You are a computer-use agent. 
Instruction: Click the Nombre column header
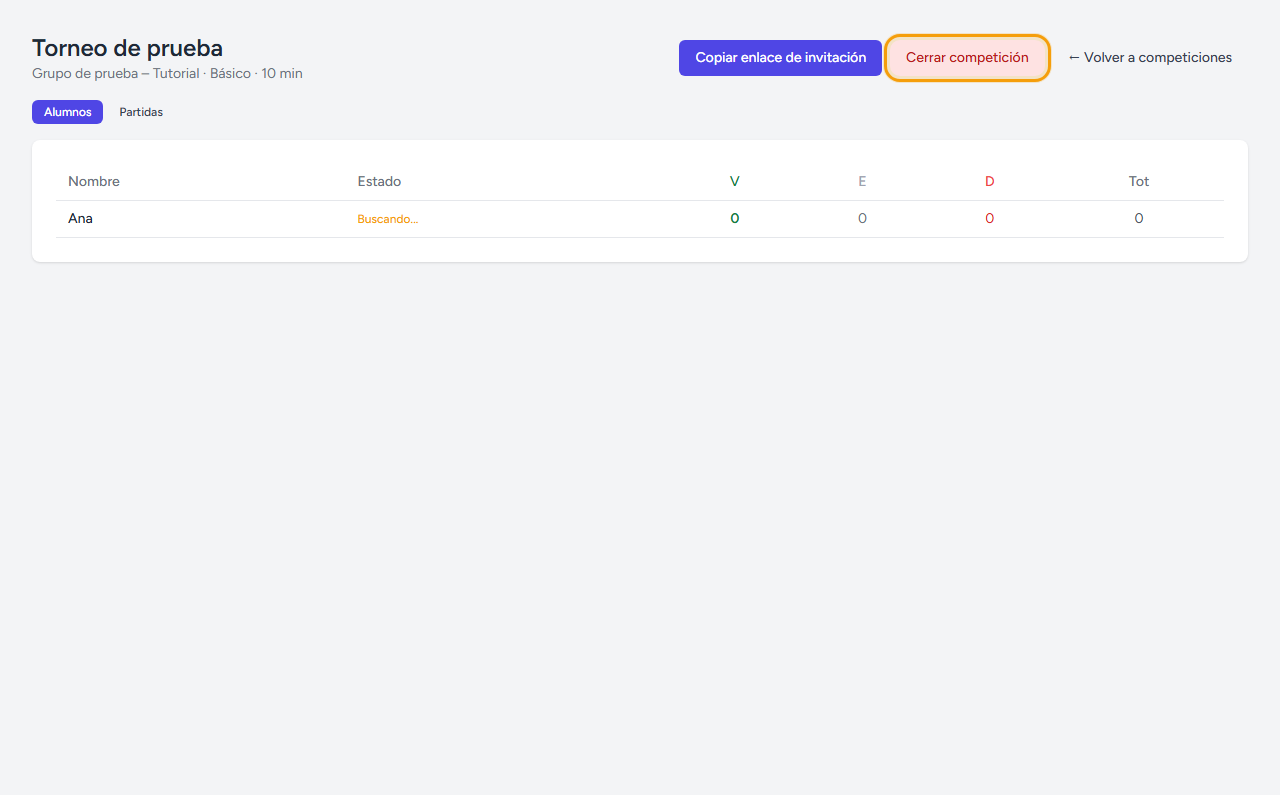tap(94, 181)
